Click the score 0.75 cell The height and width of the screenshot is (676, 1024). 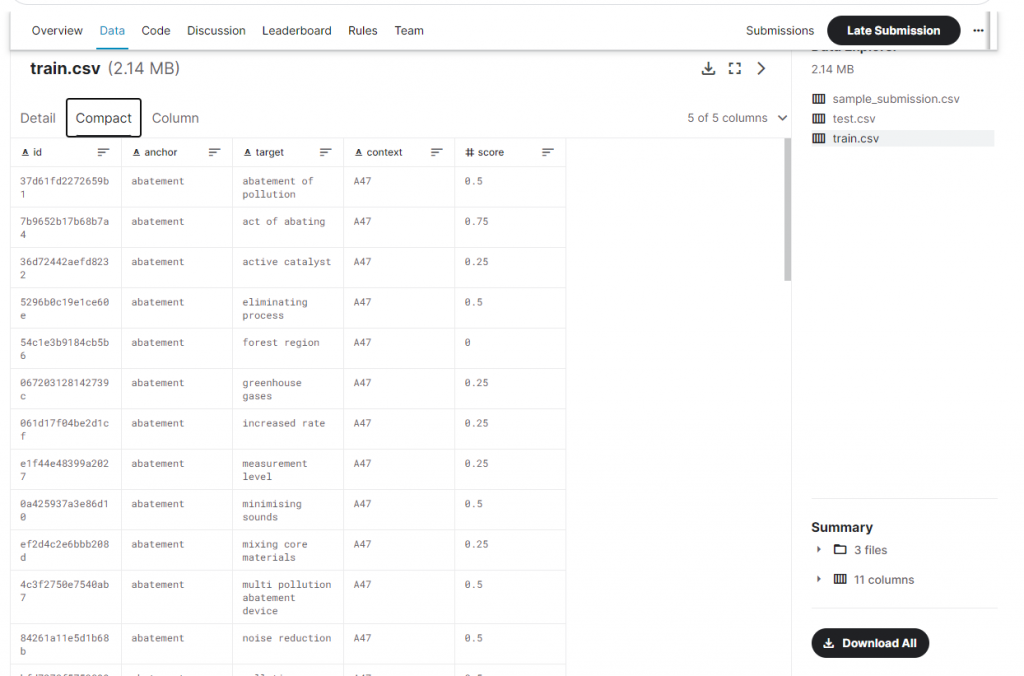(510, 227)
